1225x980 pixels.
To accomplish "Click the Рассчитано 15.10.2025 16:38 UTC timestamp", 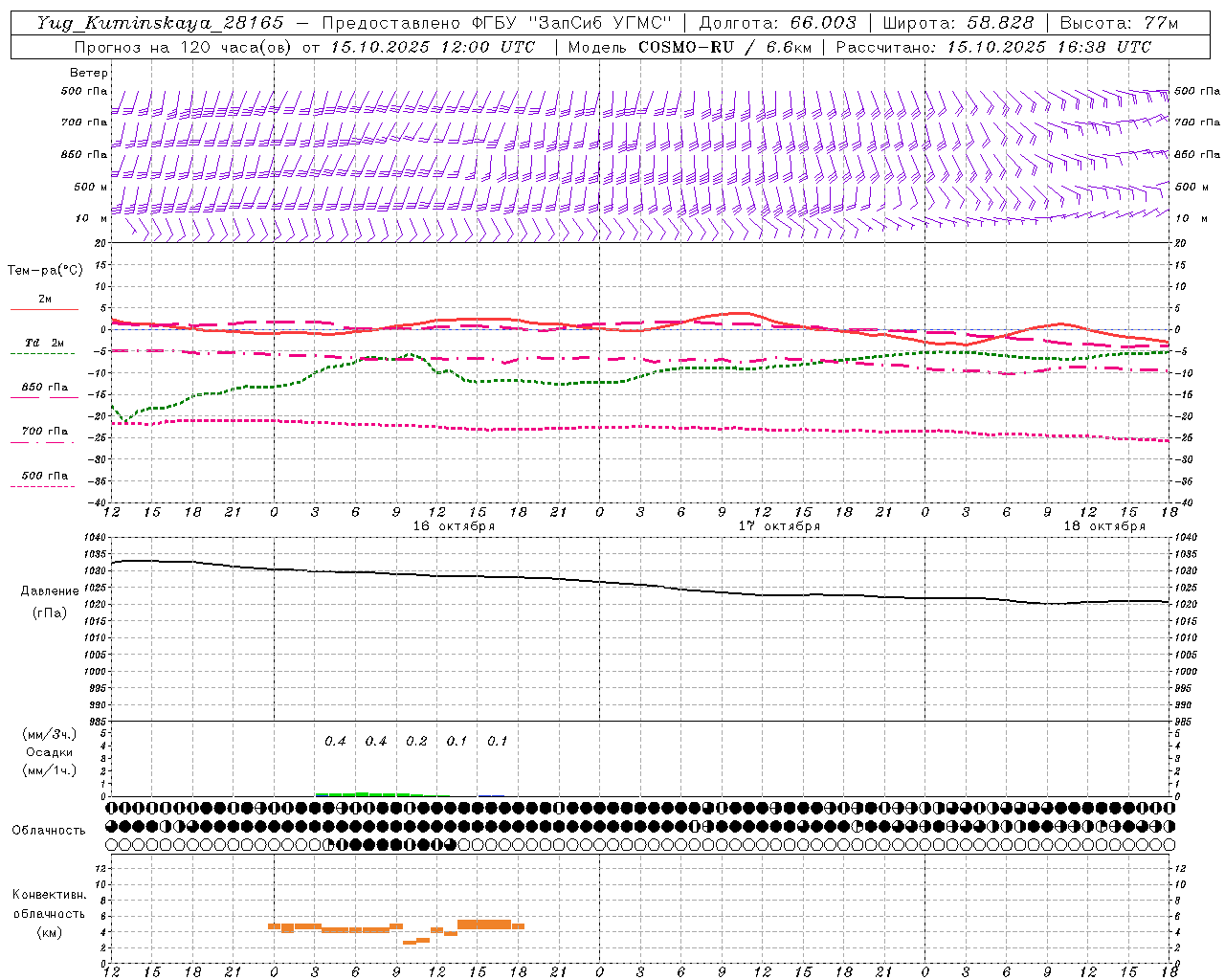I will point(994,47).
